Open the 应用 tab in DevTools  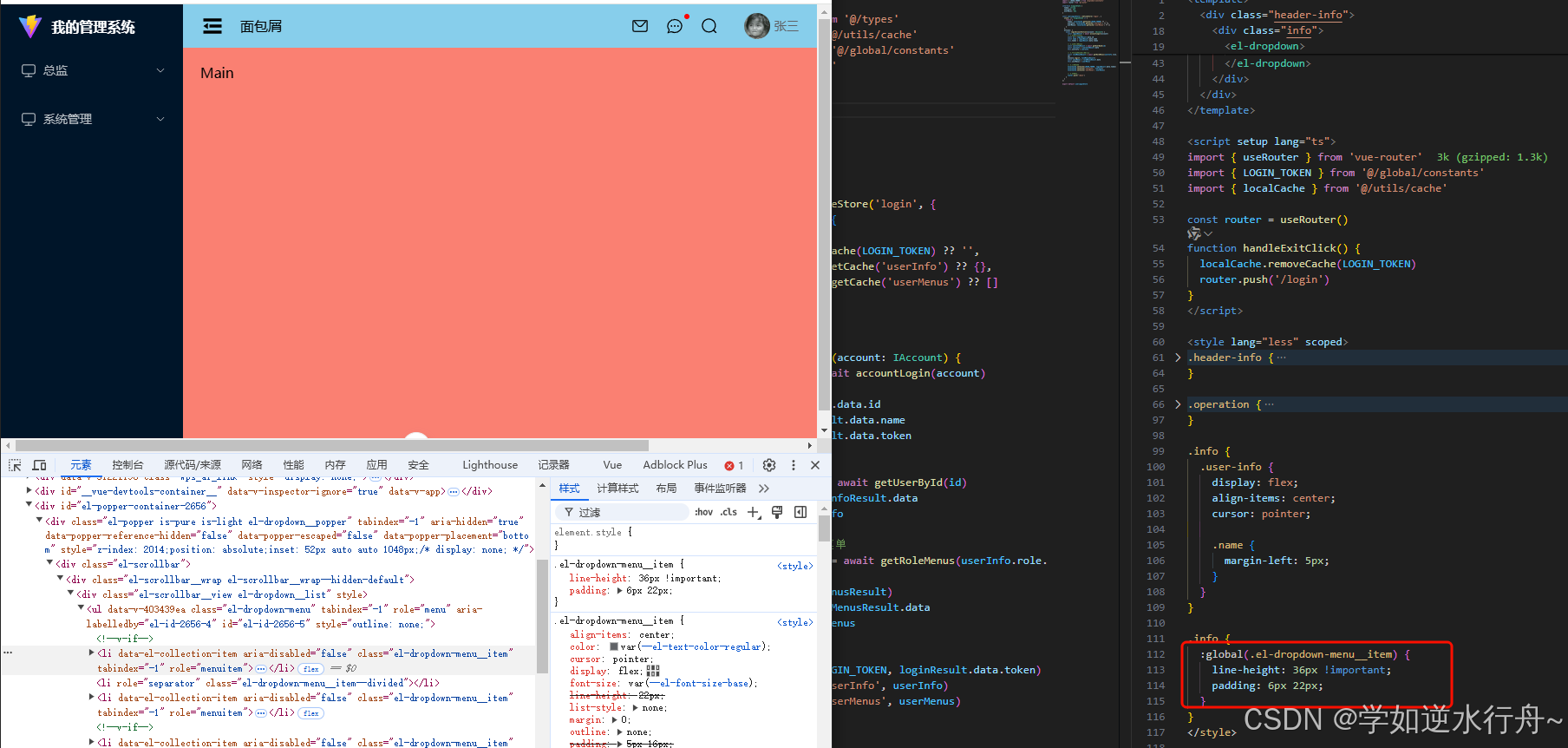click(376, 465)
